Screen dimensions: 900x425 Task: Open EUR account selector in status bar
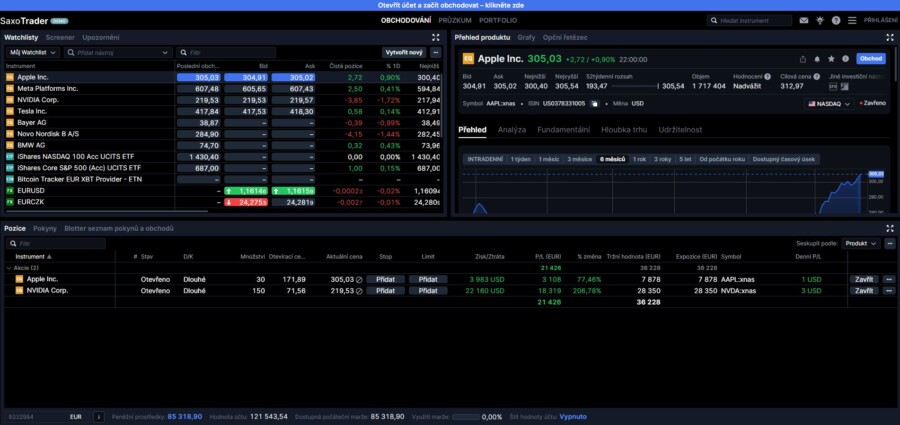[x=76, y=417]
